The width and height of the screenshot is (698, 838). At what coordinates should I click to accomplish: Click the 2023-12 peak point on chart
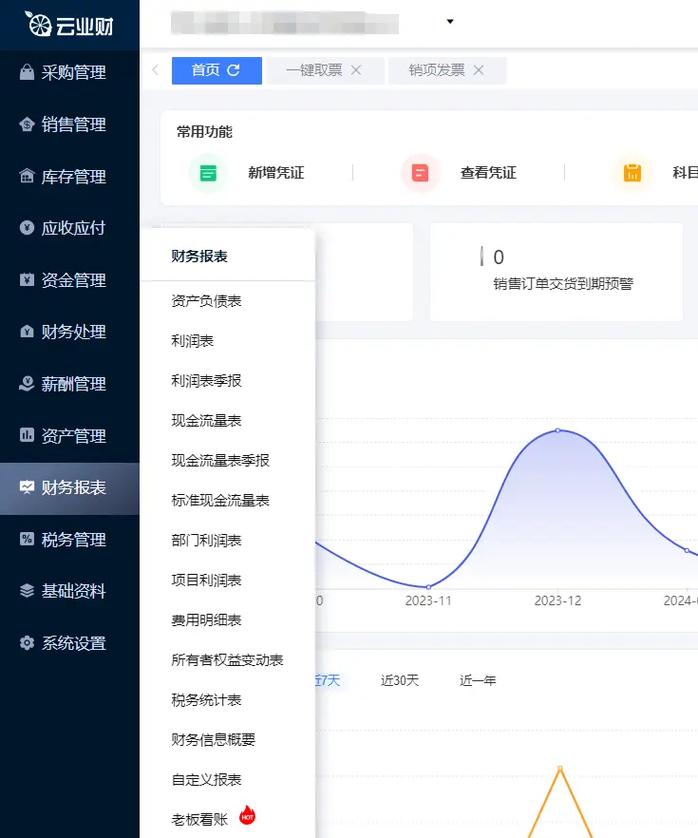pyautogui.click(x=558, y=430)
